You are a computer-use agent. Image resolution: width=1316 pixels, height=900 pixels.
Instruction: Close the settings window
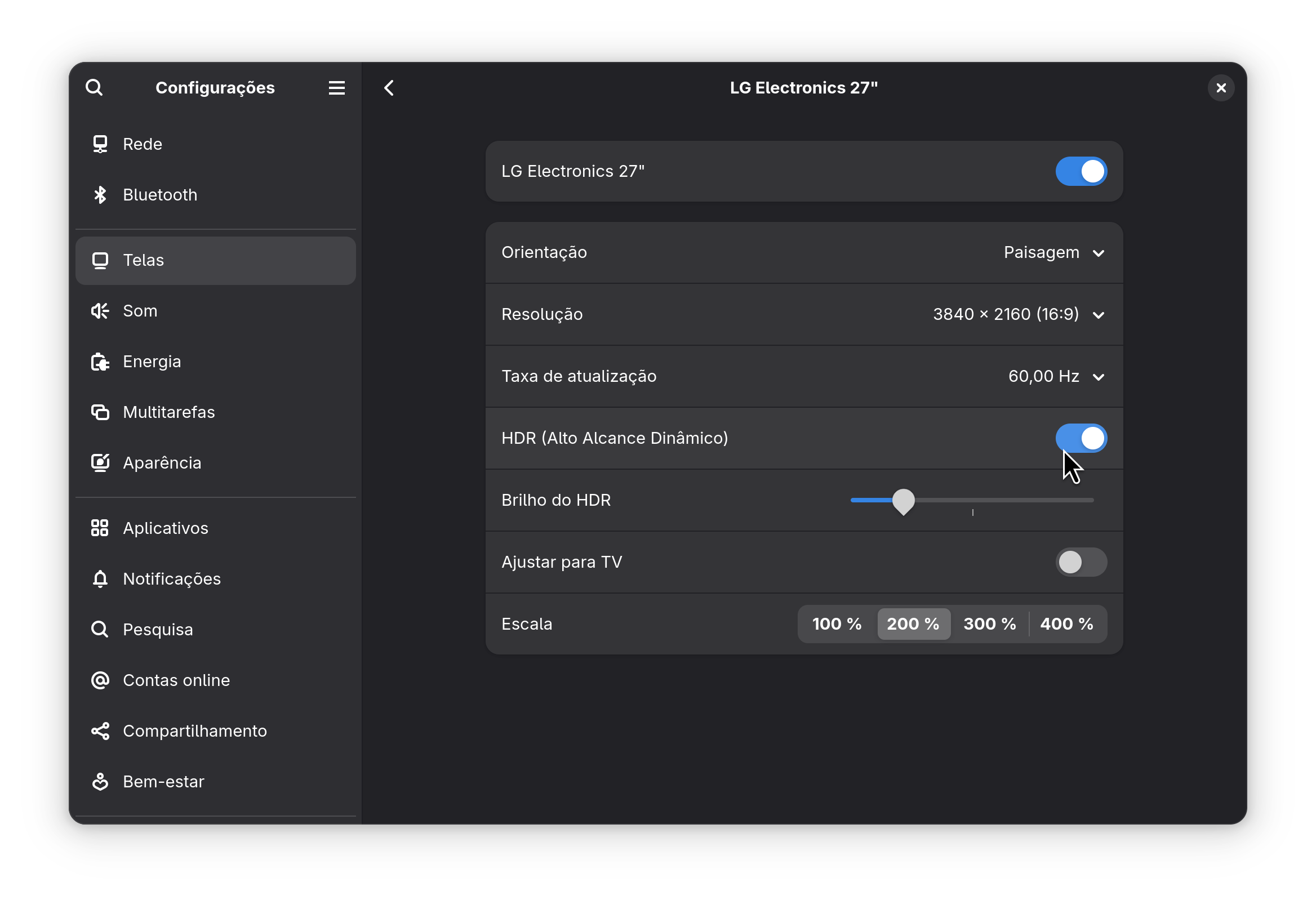pos(1221,88)
